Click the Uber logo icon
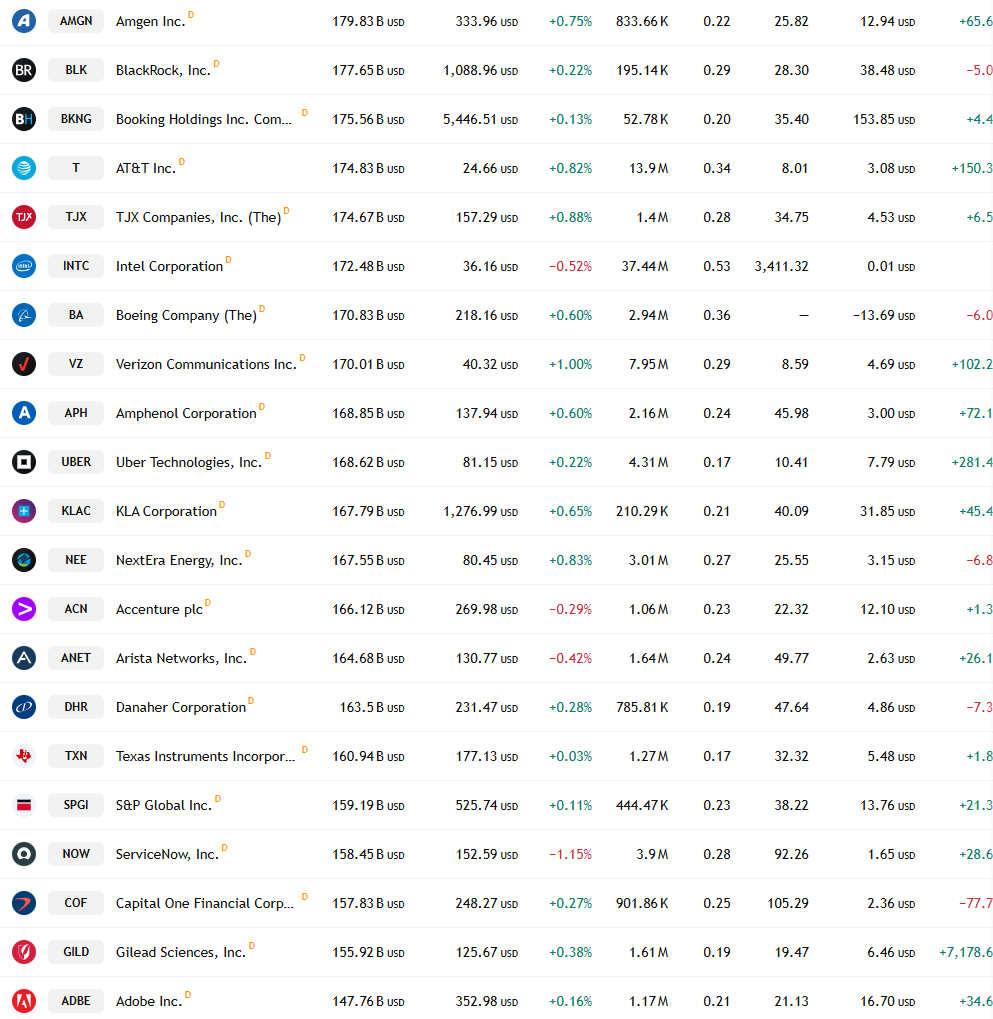The width and height of the screenshot is (993, 1019). point(24,462)
